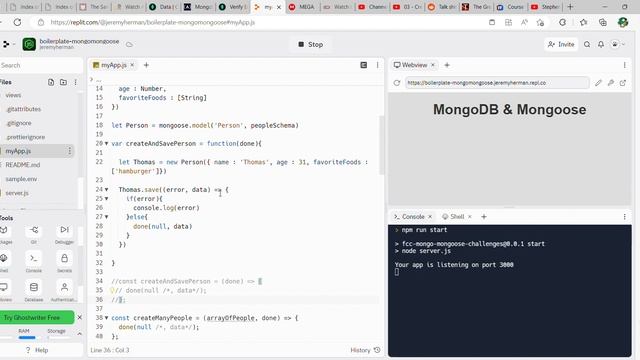Open the Files panel options menu
This screenshot has width=640, height=360.
76,82
